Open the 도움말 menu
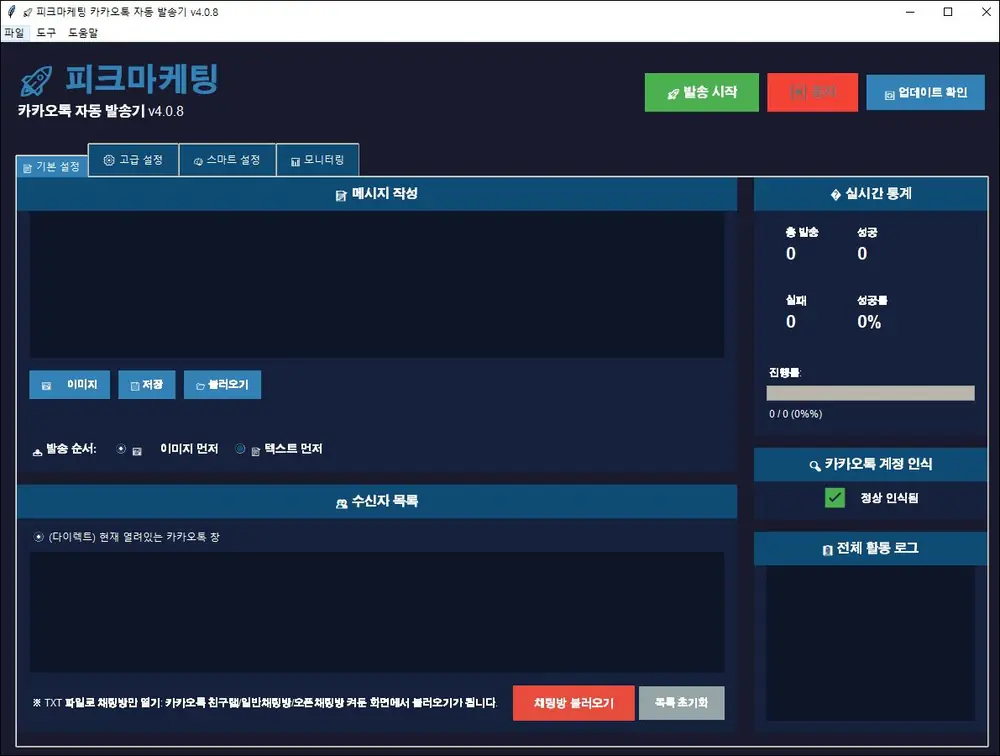This screenshot has height=756, width=1000. (x=83, y=33)
